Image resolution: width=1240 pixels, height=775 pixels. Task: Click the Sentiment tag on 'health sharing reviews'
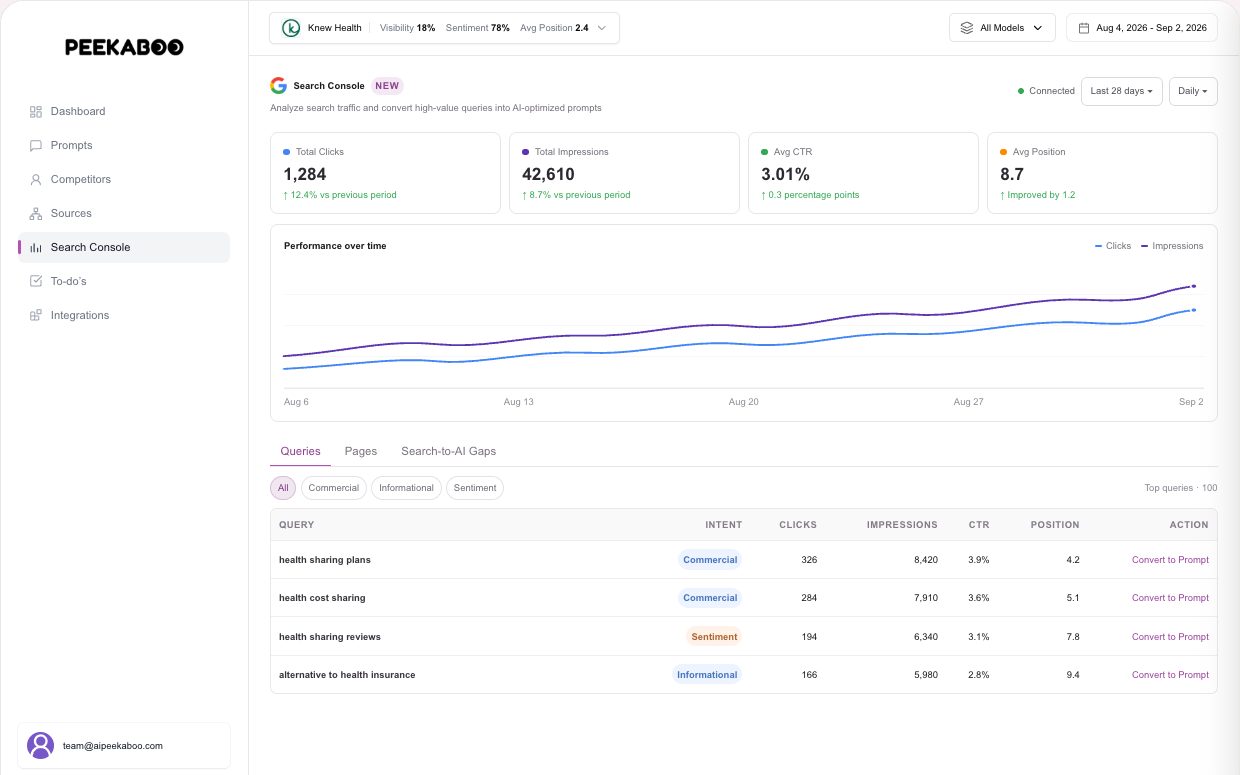tap(714, 637)
